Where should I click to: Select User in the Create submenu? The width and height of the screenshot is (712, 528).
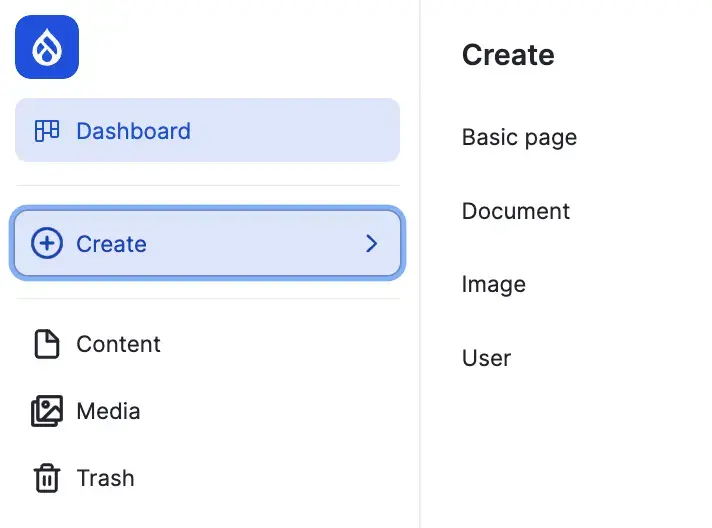(x=486, y=358)
